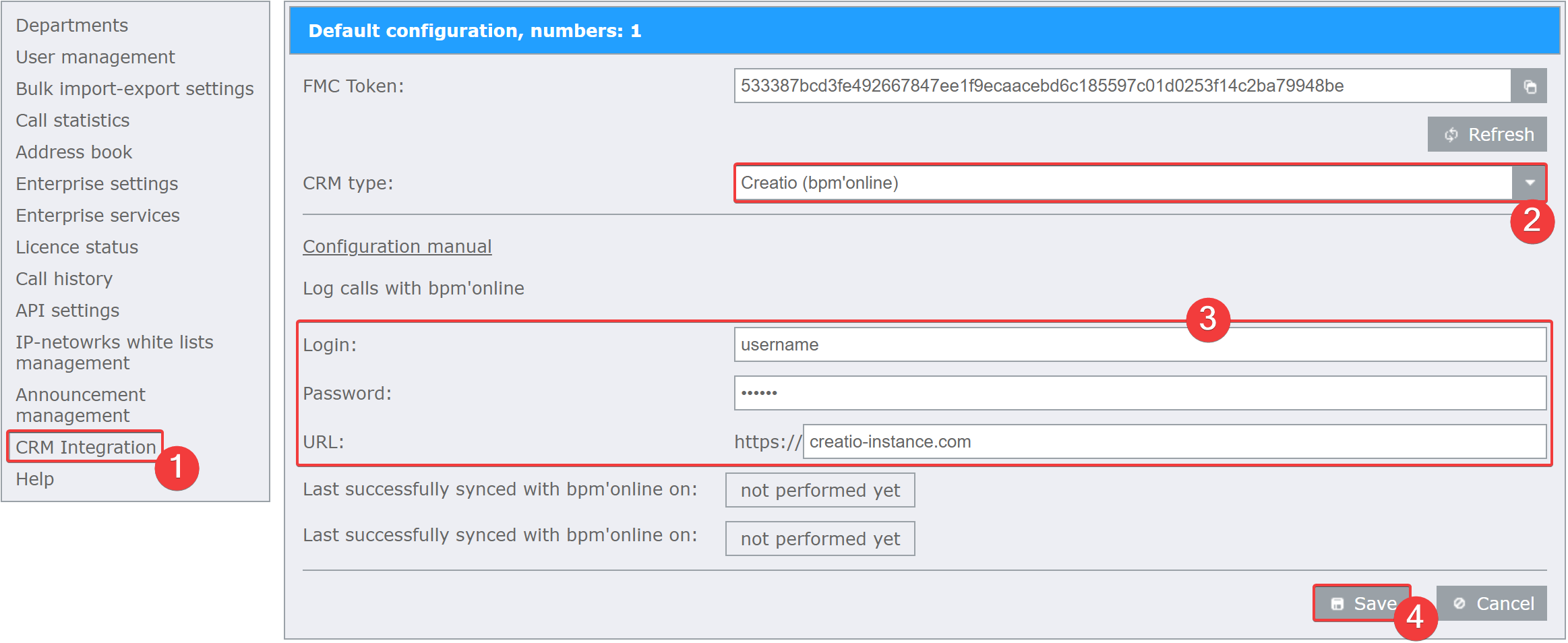Click the Refresh button
The width and height of the screenshot is (1568, 643).
tap(1487, 134)
